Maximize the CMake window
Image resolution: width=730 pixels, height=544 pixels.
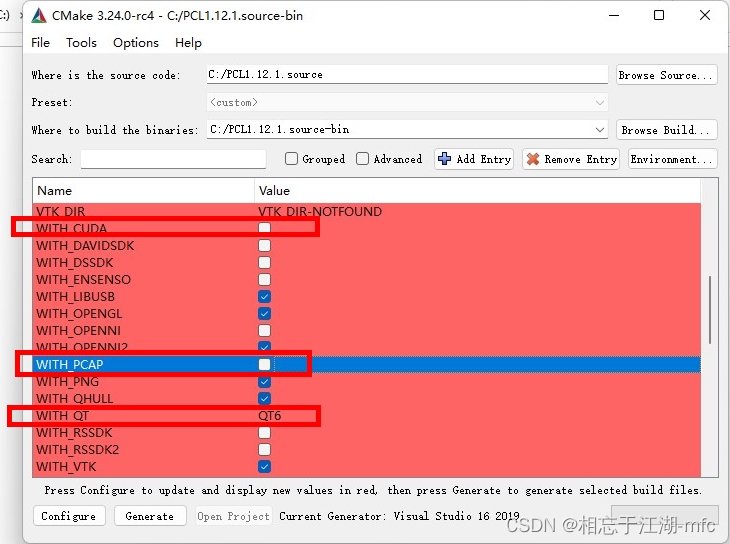coord(659,15)
